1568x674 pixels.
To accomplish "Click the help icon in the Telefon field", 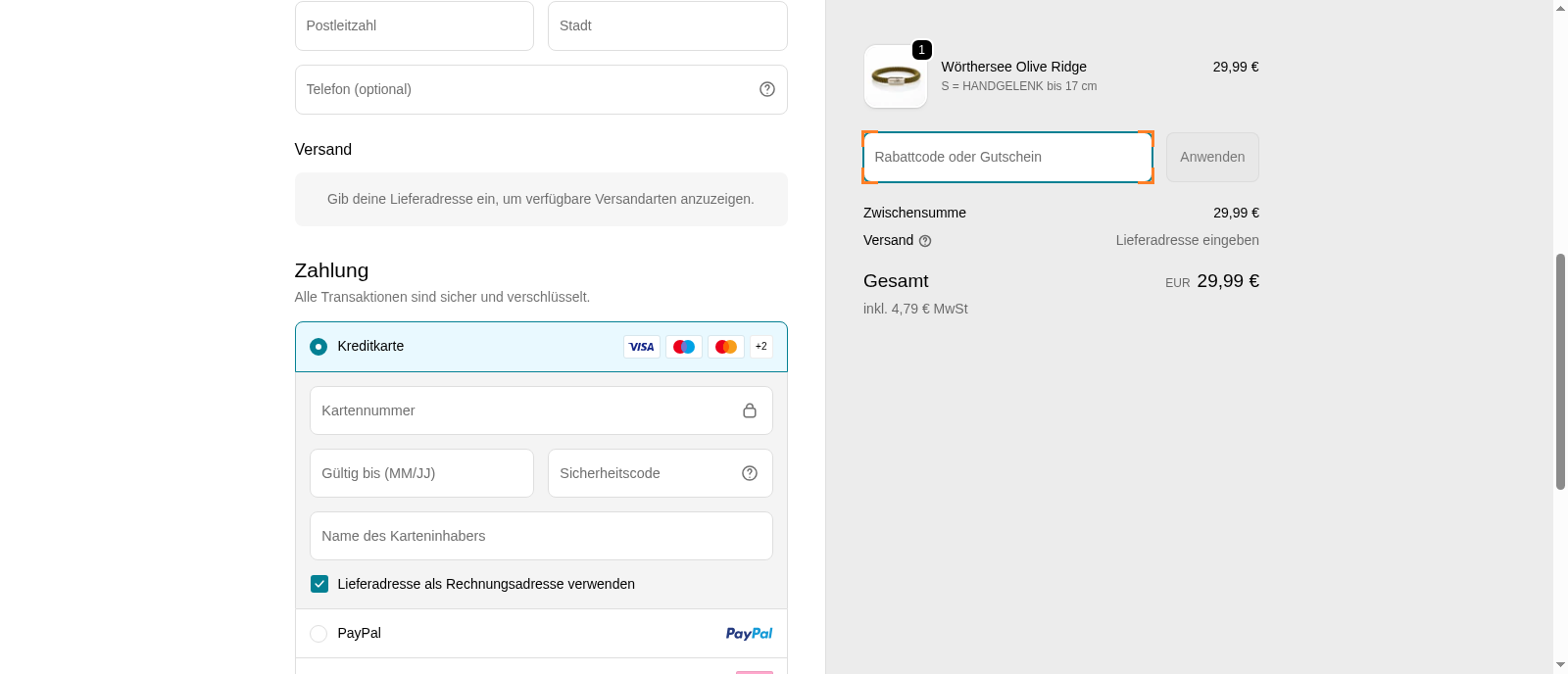I will (x=767, y=89).
